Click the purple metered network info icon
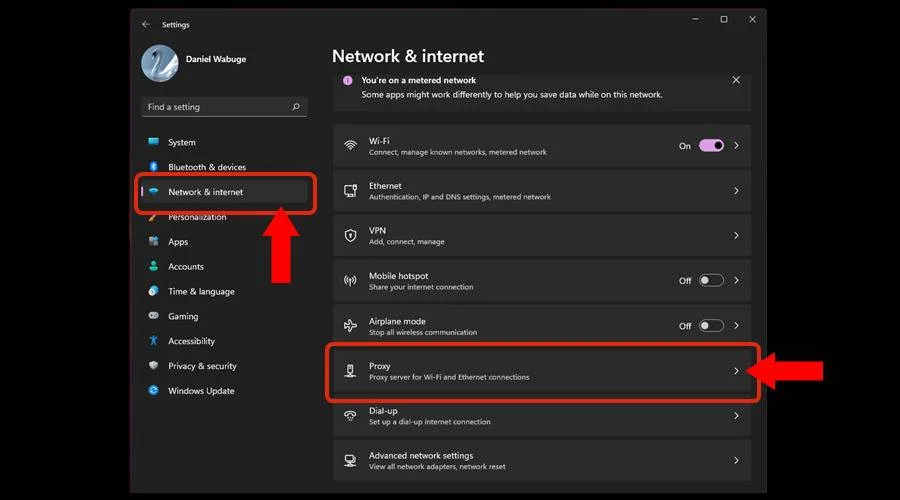This screenshot has width=900, height=500. click(347, 80)
